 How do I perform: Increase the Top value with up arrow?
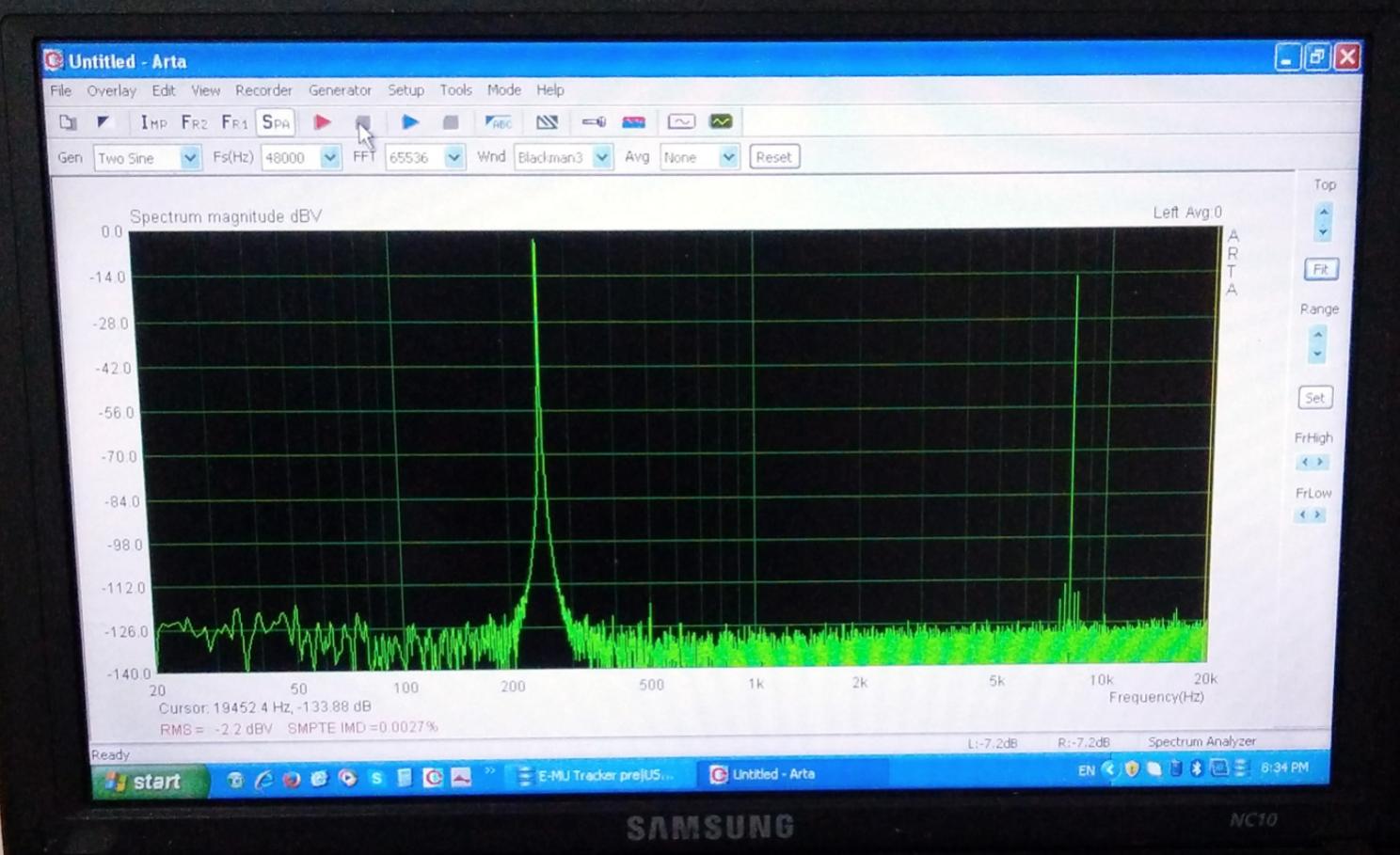pos(1324,212)
